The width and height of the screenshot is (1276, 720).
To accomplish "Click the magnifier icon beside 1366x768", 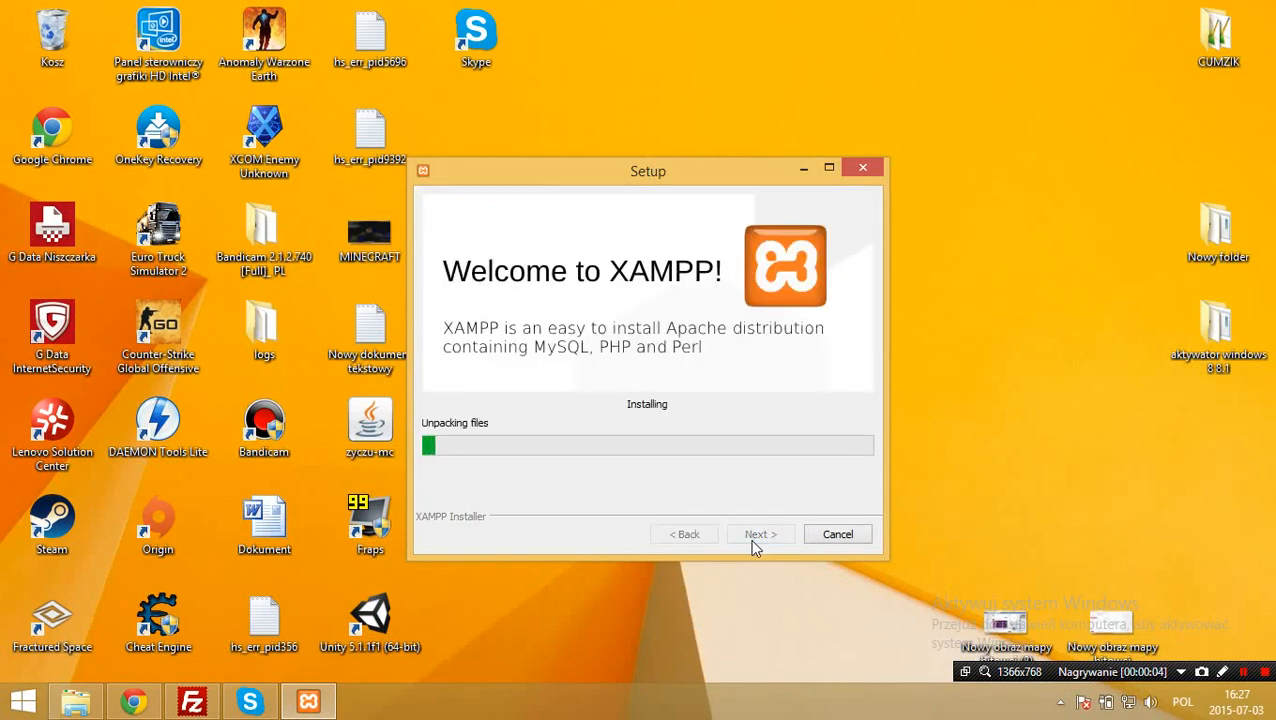I will coord(985,672).
